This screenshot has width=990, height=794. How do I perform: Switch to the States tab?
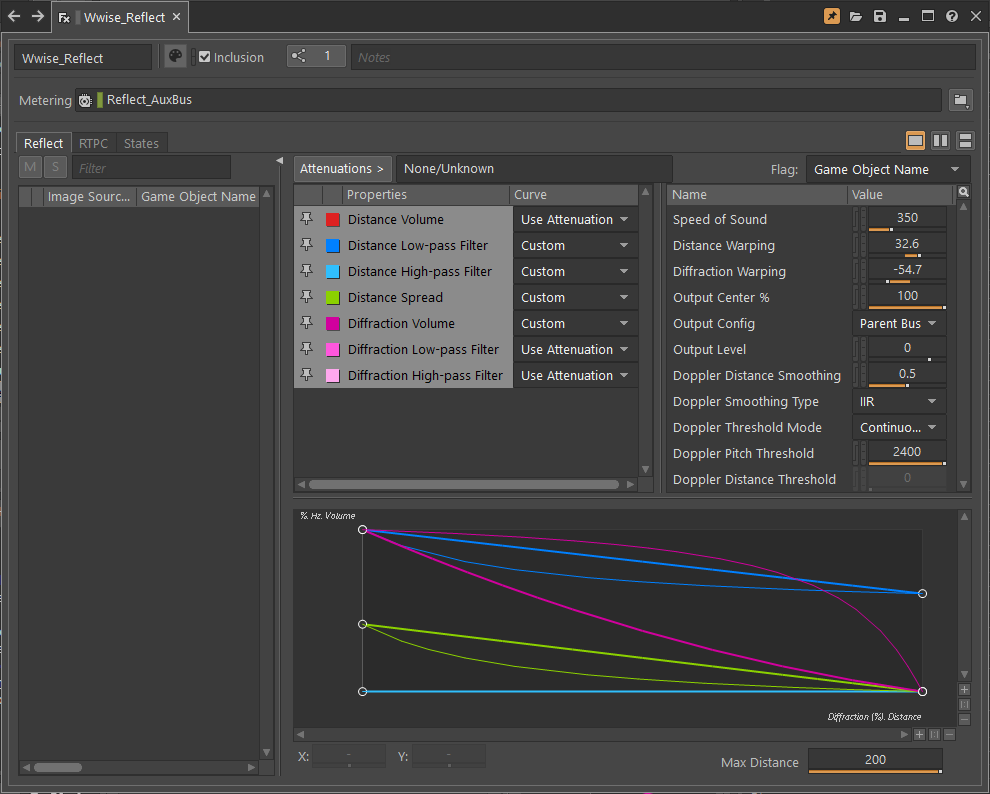141,143
